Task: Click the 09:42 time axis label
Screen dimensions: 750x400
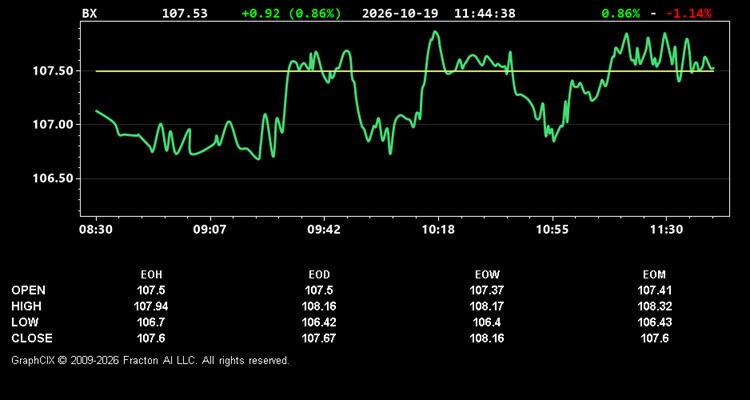Action: click(x=324, y=230)
